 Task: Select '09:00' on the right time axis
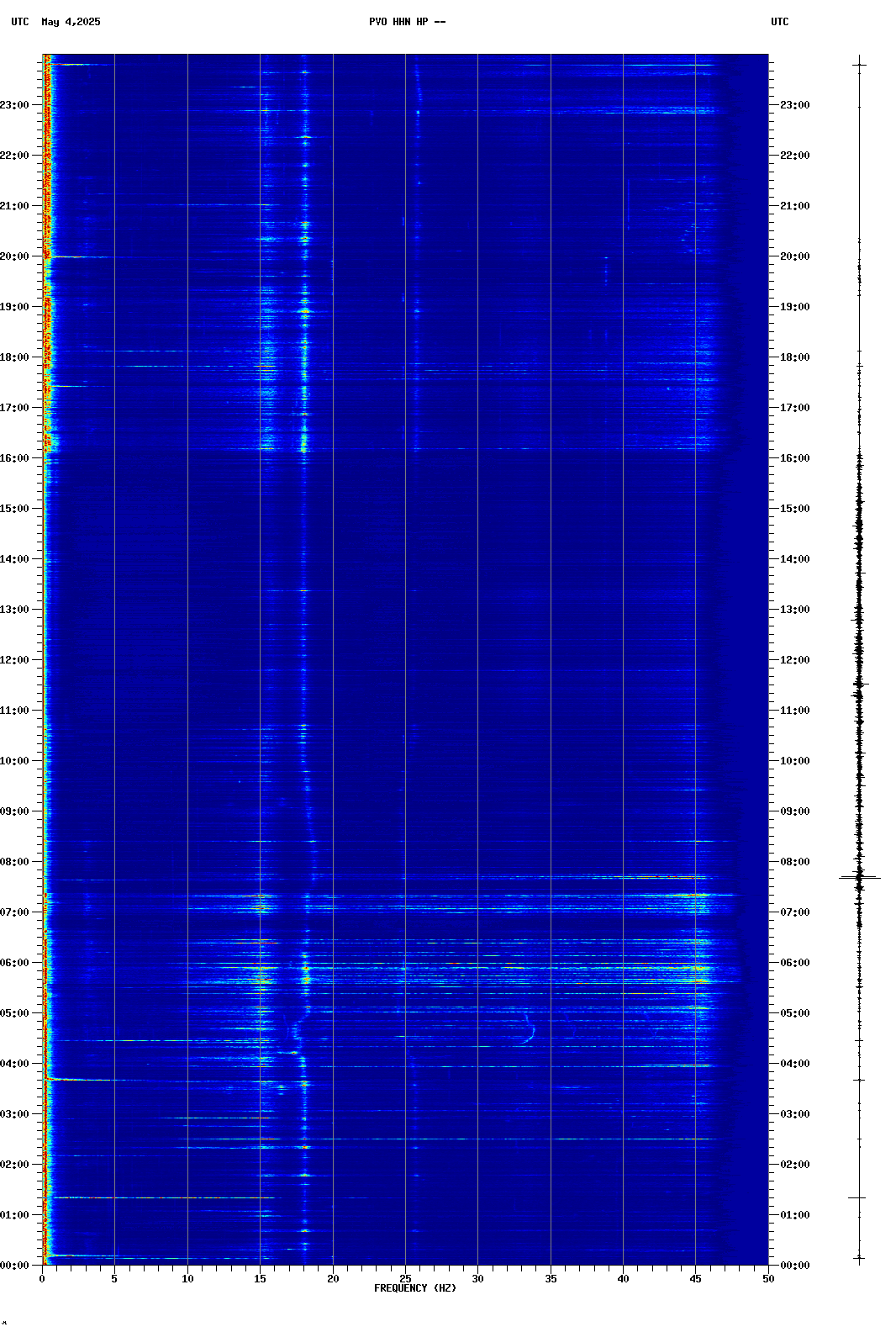pyautogui.click(x=795, y=811)
